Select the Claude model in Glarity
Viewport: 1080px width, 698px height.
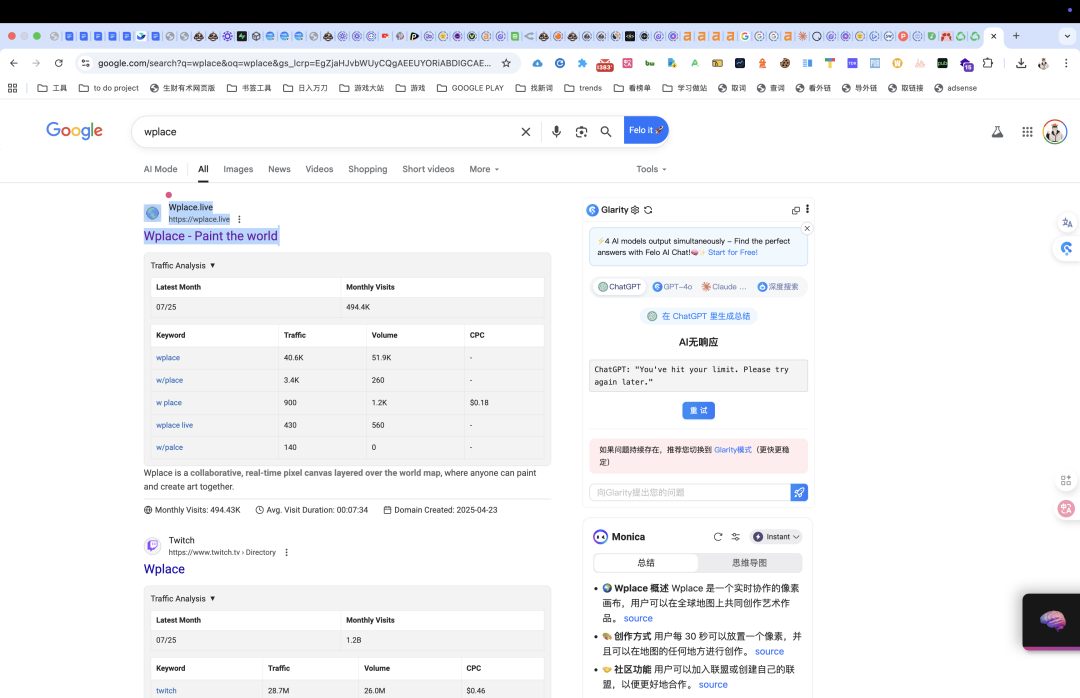click(x=724, y=287)
